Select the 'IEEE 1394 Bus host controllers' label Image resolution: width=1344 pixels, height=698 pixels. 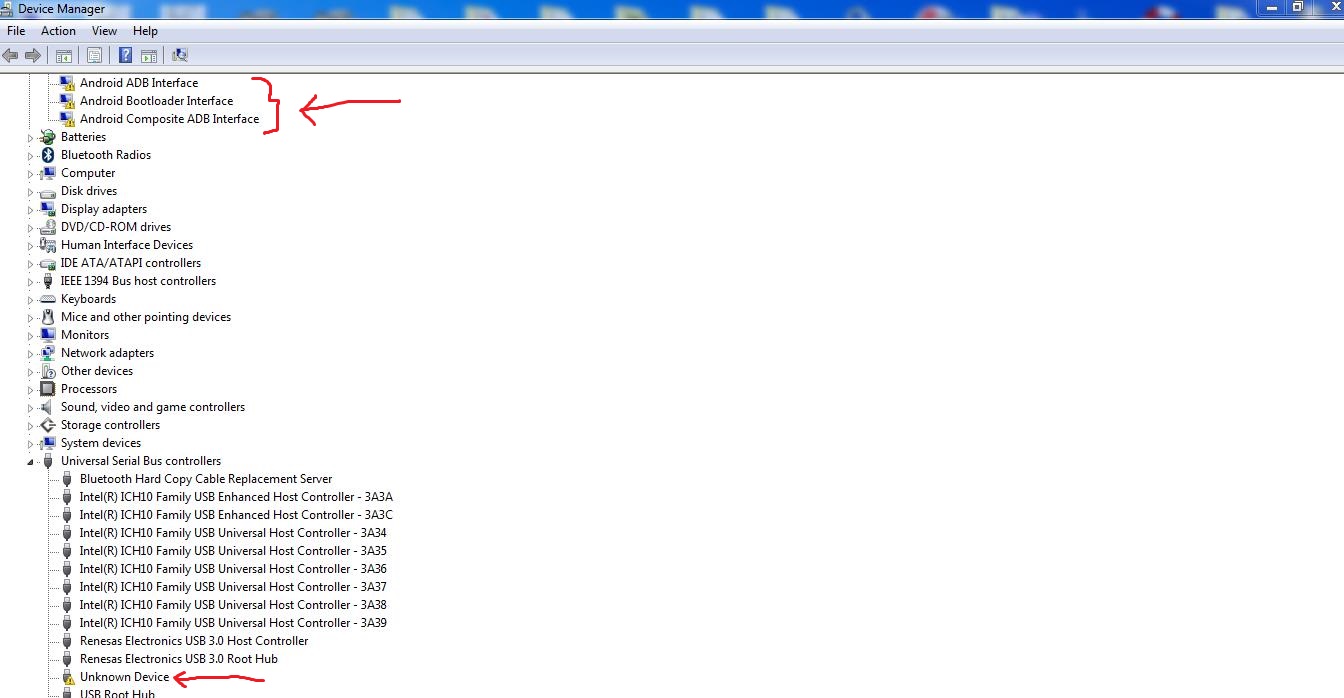point(138,281)
